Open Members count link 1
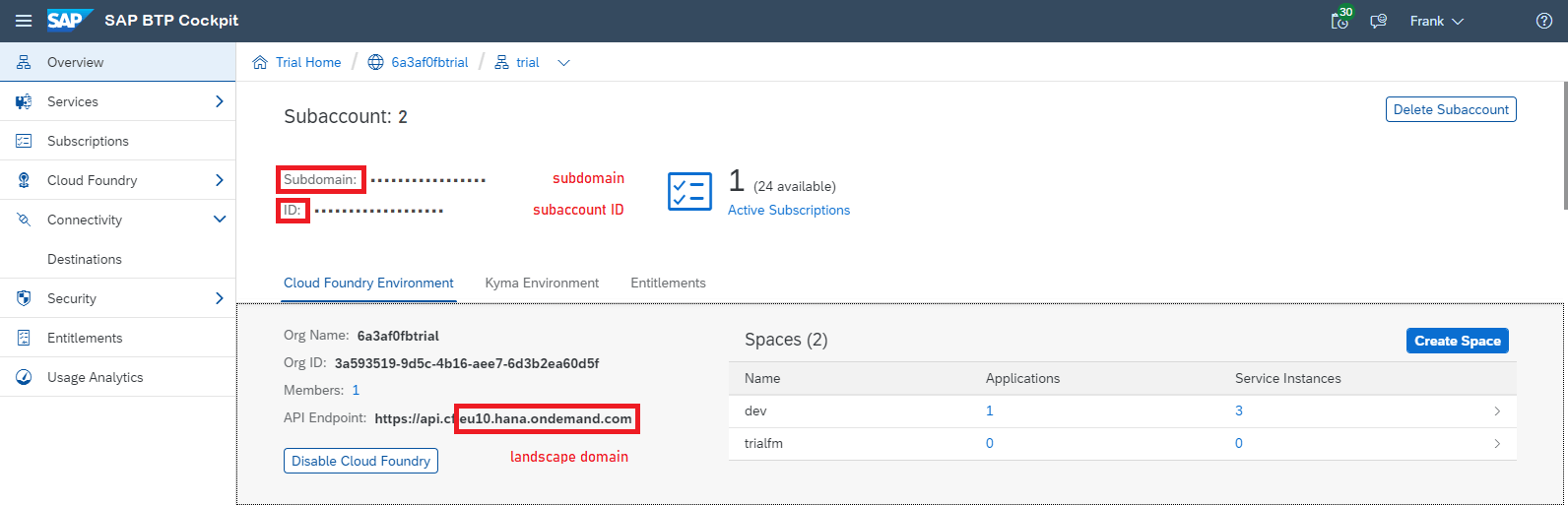 356,390
